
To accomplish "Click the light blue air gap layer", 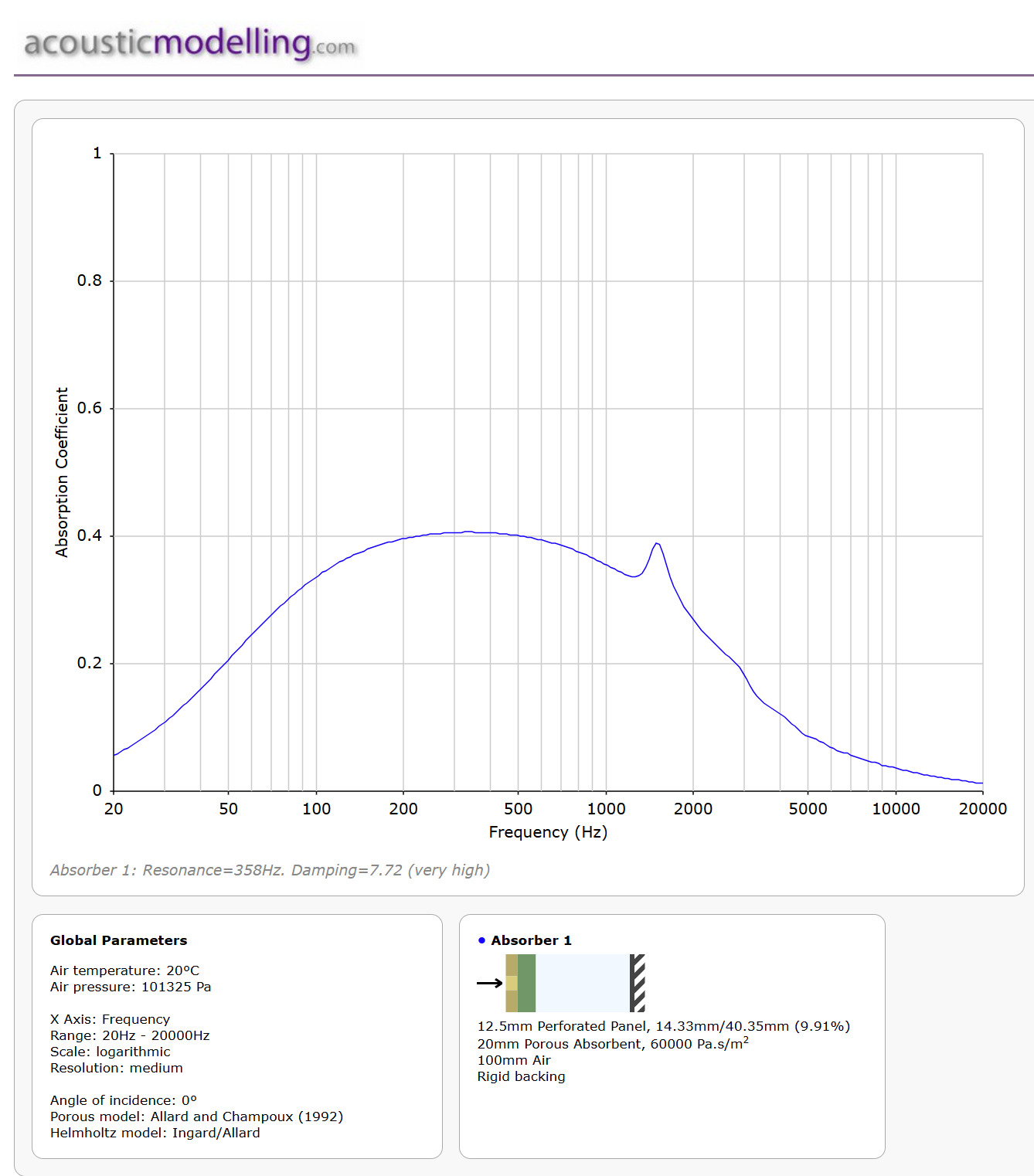I will 582,983.
